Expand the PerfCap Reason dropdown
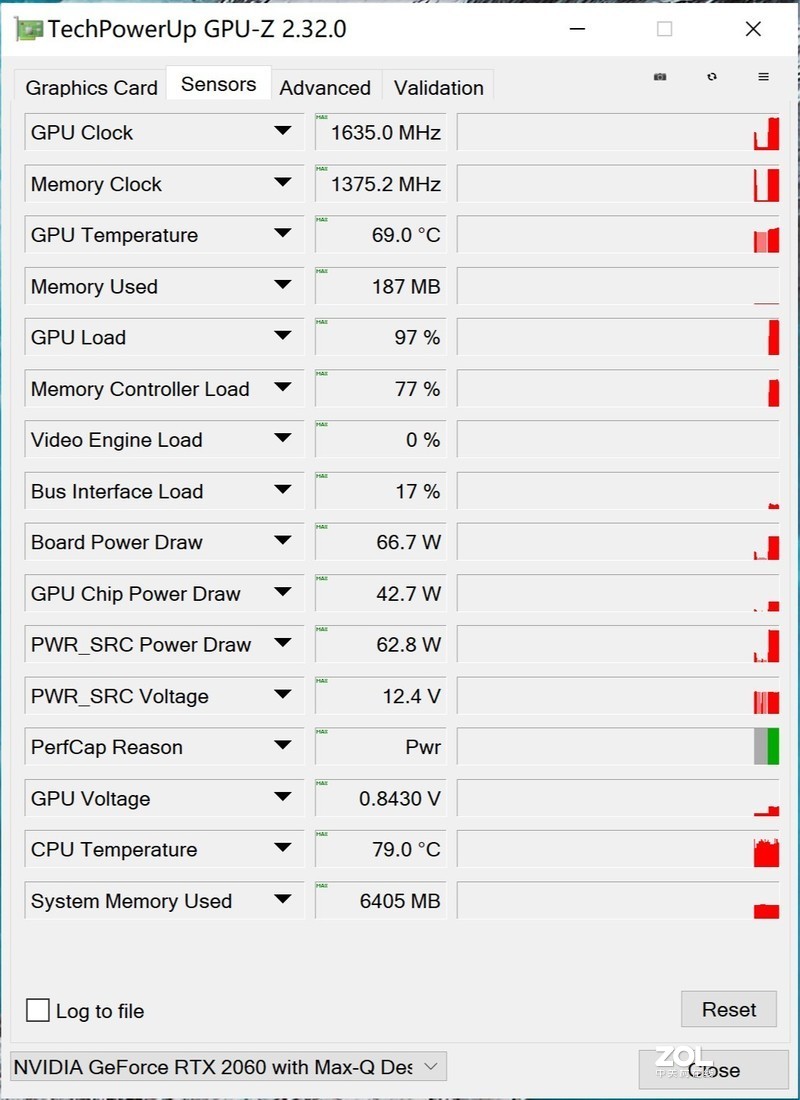 283,746
